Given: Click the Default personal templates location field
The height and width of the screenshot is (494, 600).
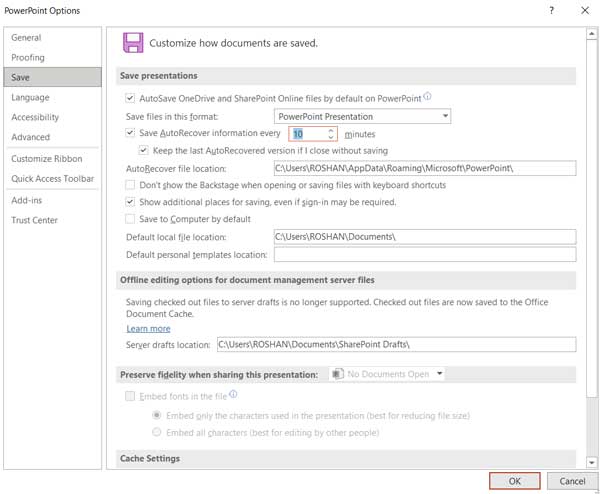Looking at the screenshot, I should click(425, 254).
